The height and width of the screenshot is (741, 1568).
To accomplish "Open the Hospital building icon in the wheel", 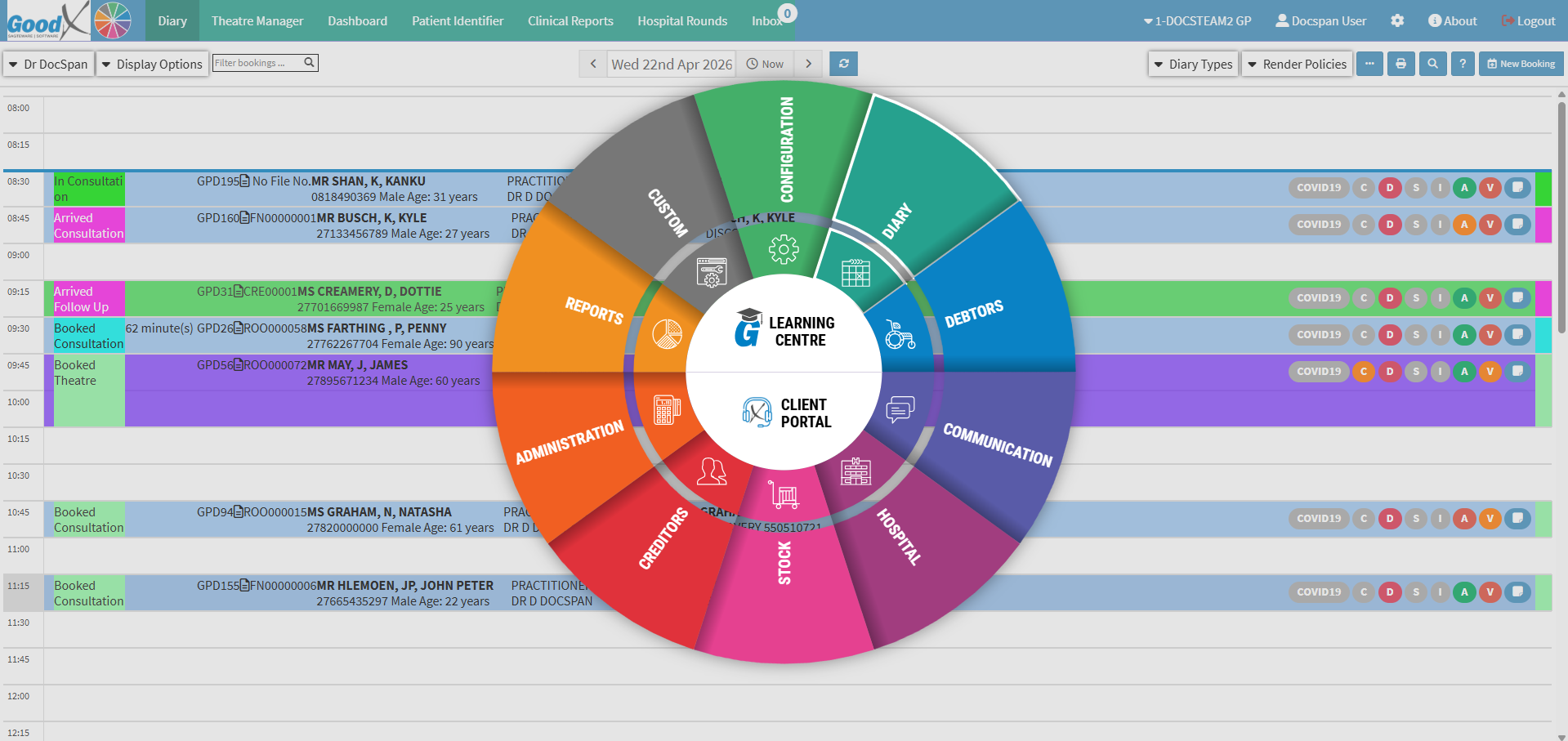I will (855, 471).
